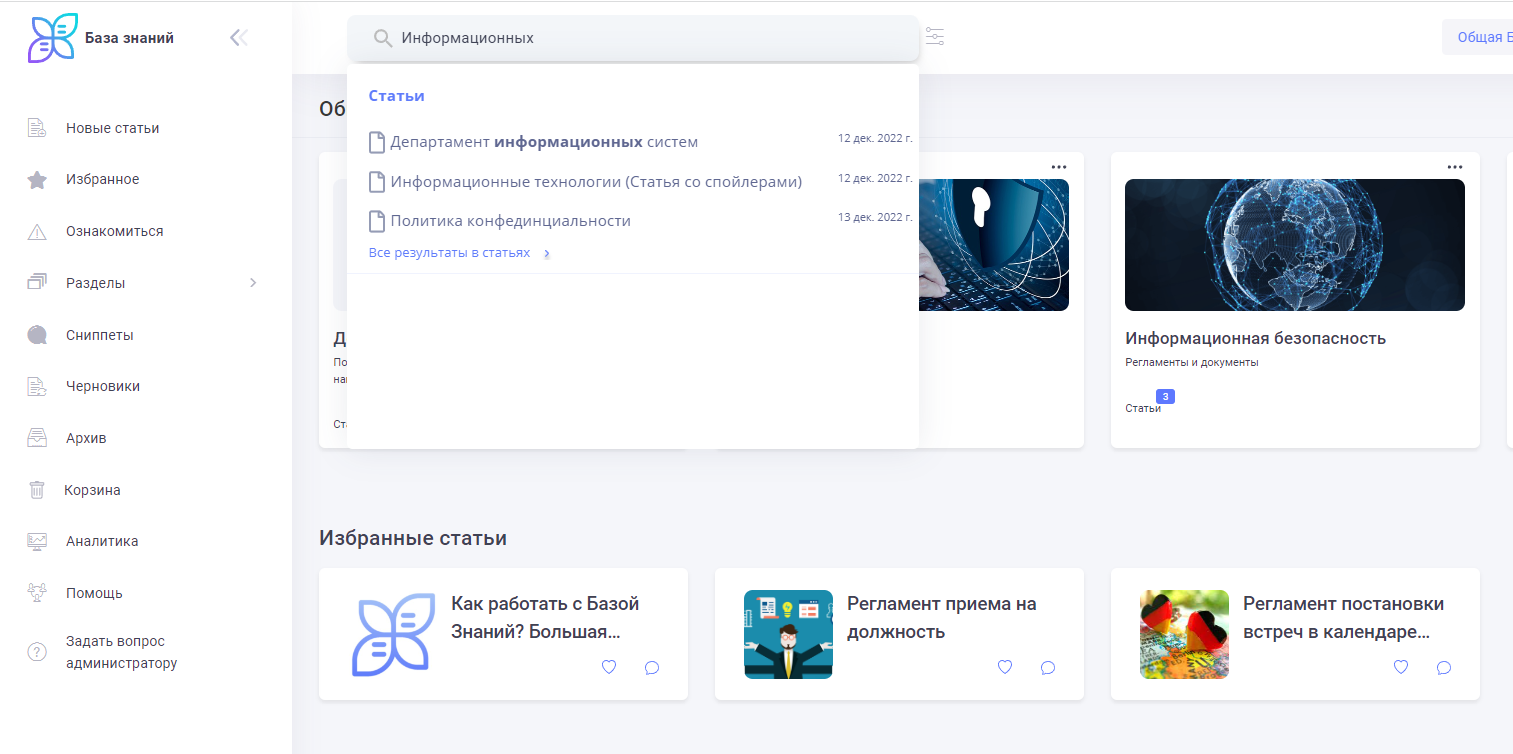Image resolution: width=1513 pixels, height=754 pixels.
Task: Like the Как работать с Базой Знаний article
Action: click(x=609, y=667)
